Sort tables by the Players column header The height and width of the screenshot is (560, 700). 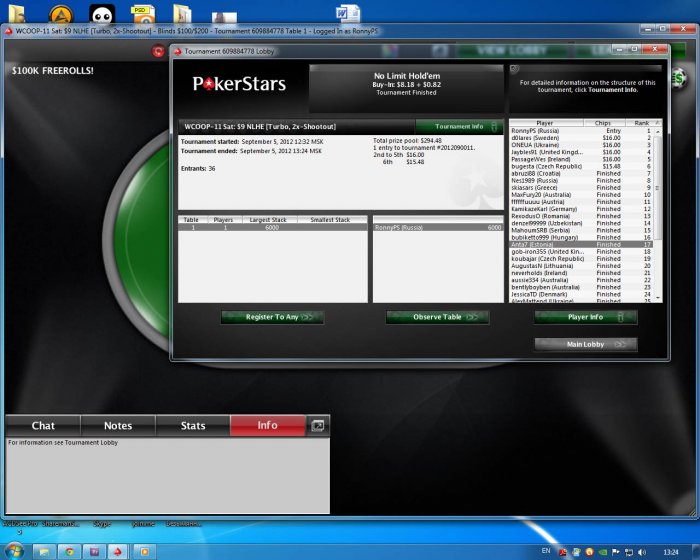[223, 220]
